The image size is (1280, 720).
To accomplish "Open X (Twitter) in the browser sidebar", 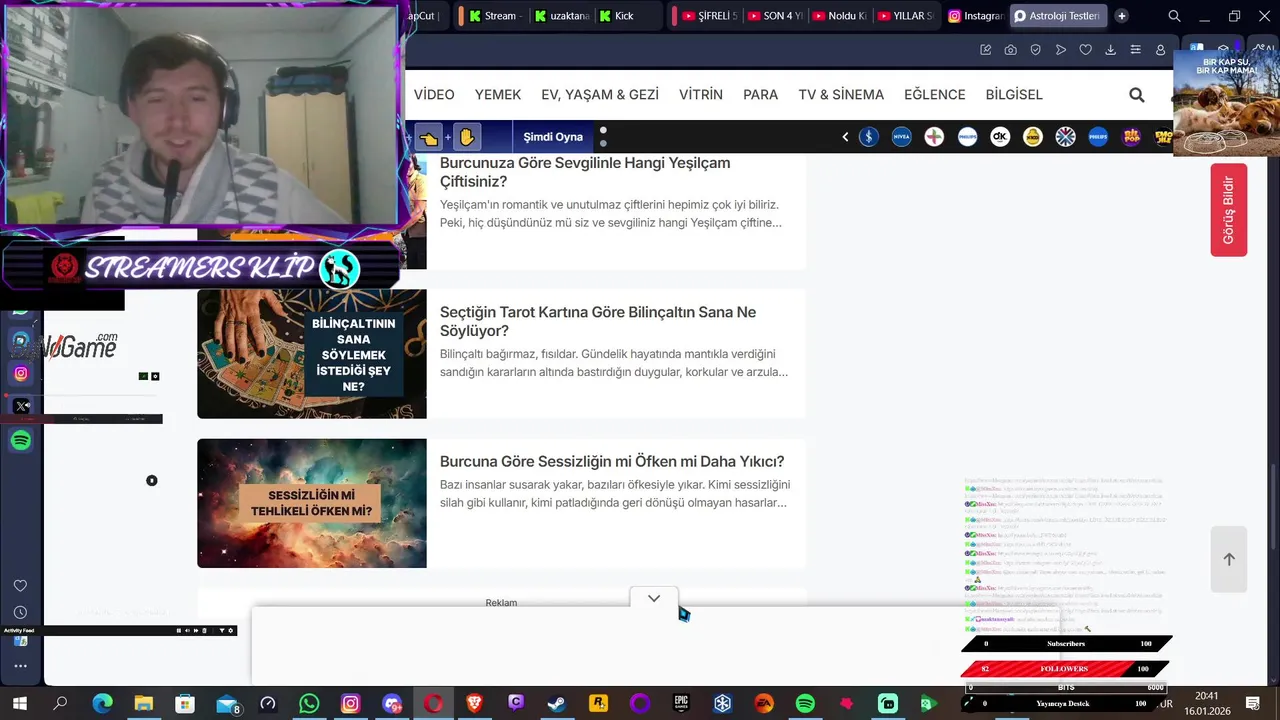I will 21,406.
